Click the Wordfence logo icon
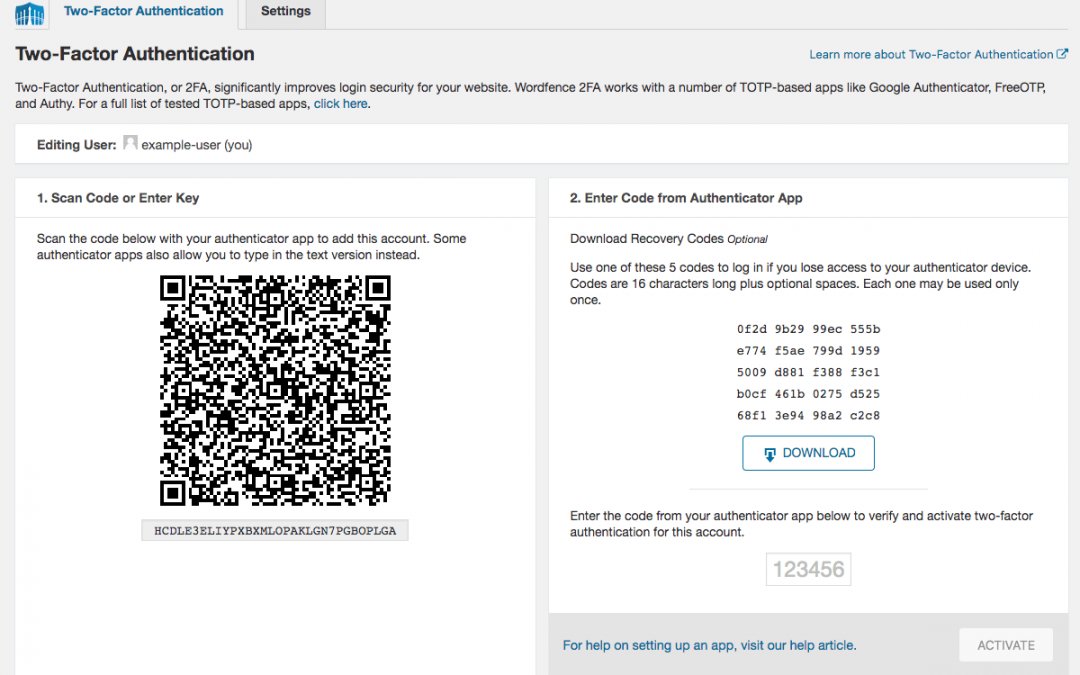Viewport: 1080px width, 675px height. click(30, 14)
